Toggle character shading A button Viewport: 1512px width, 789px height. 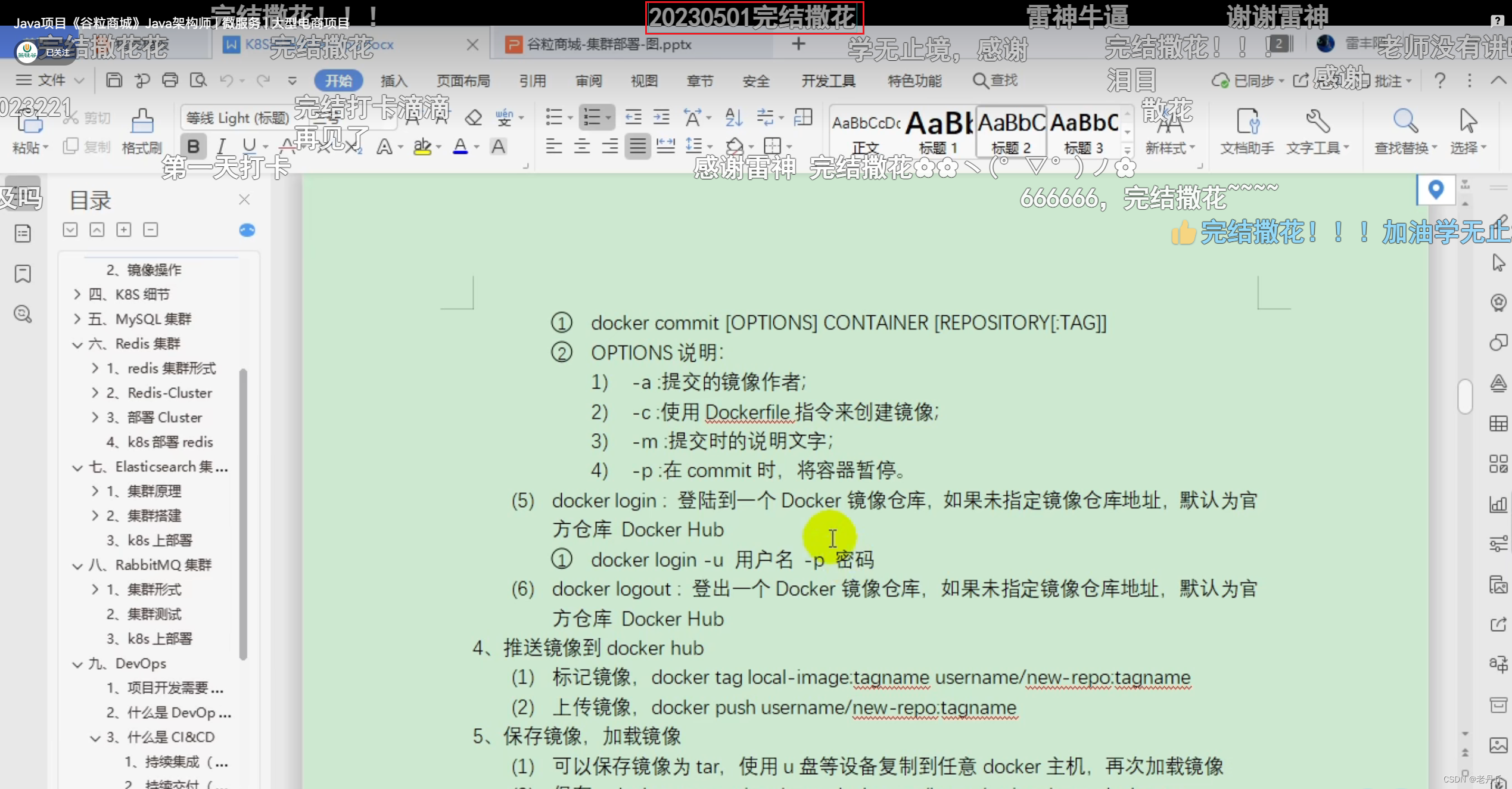click(499, 146)
